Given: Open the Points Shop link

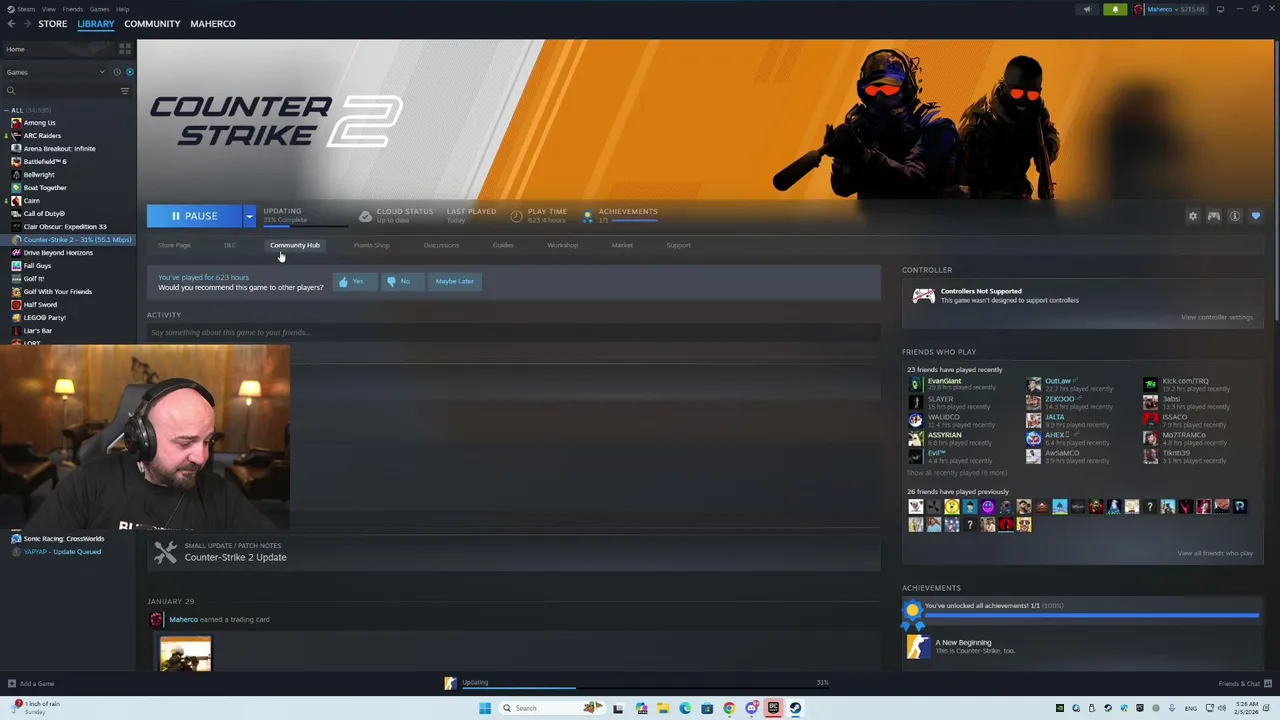Looking at the screenshot, I should pyautogui.click(x=371, y=245).
